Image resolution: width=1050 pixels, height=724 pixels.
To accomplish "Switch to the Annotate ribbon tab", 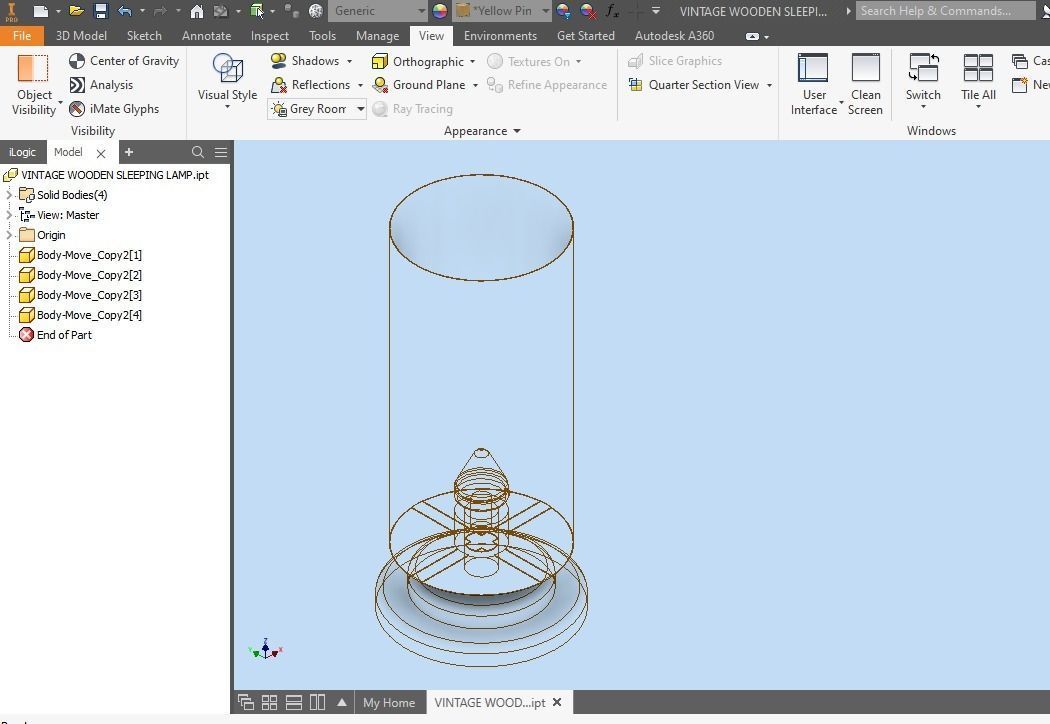I will (206, 35).
